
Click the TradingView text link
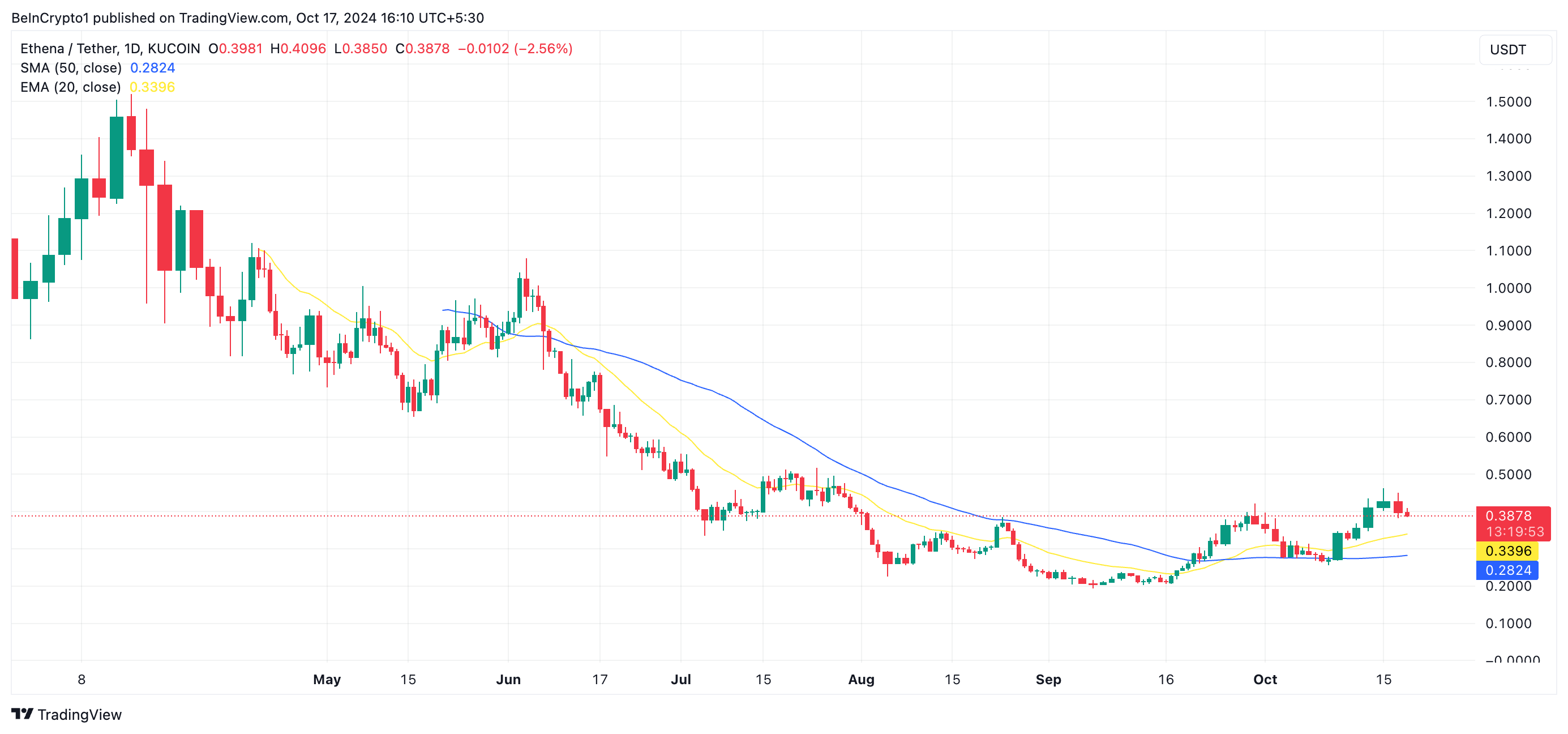click(79, 715)
